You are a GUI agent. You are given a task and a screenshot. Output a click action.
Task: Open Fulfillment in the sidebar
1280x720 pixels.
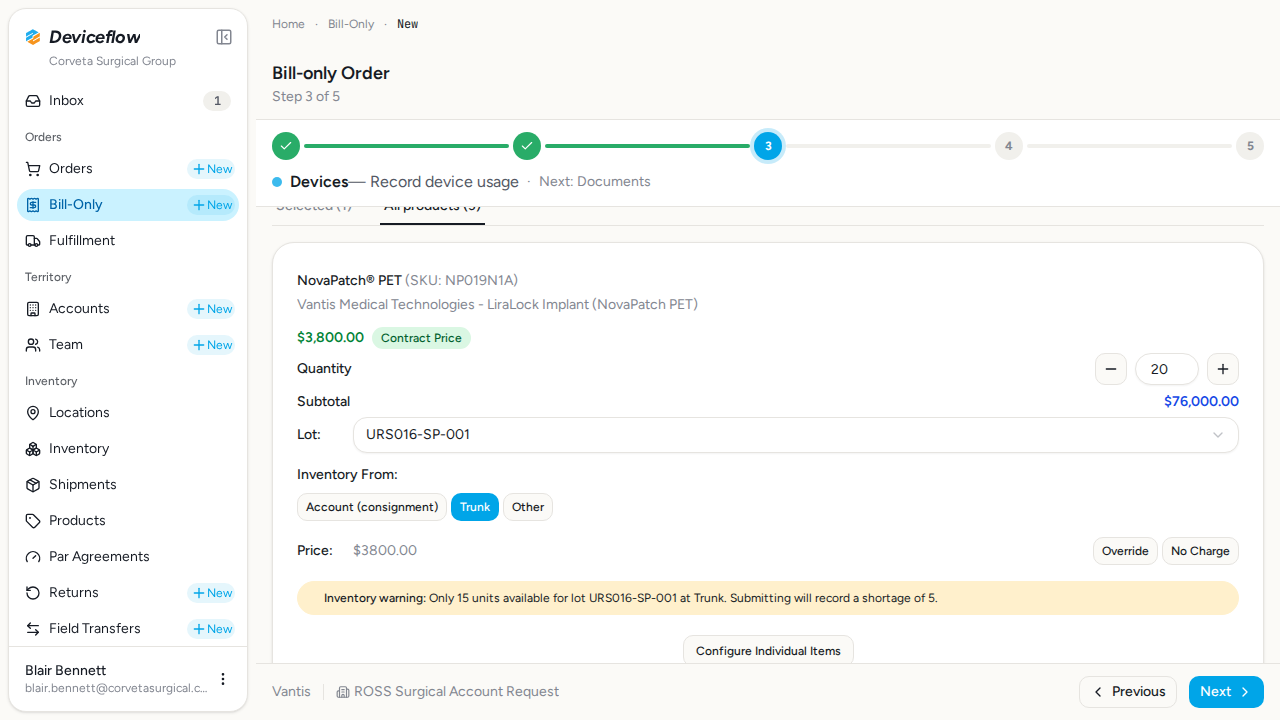tap(128, 241)
